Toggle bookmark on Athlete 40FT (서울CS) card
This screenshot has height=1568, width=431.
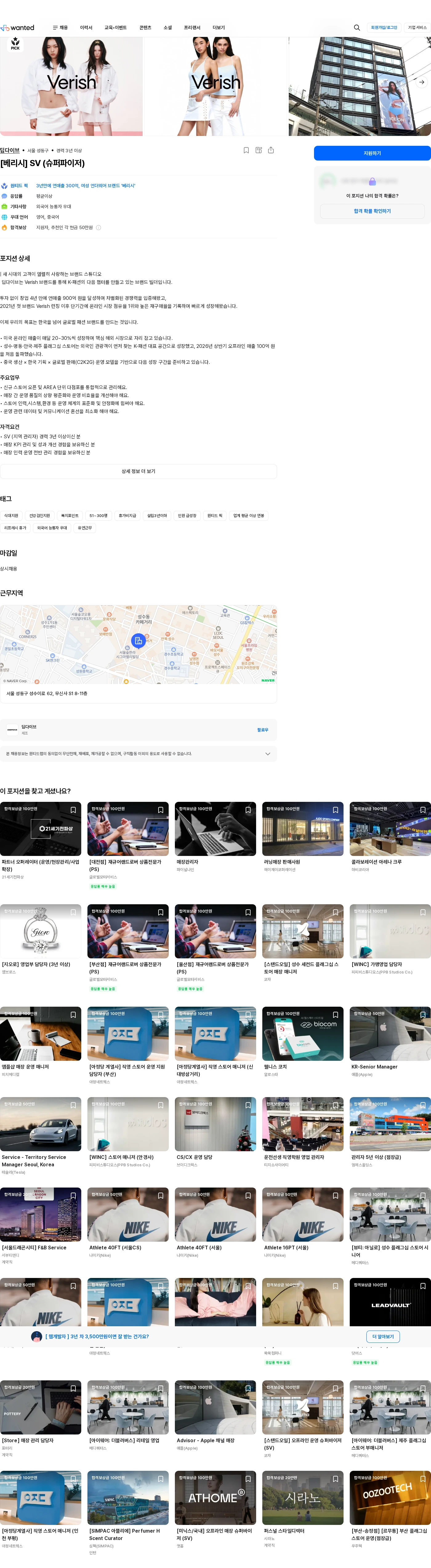pyautogui.click(x=161, y=1196)
